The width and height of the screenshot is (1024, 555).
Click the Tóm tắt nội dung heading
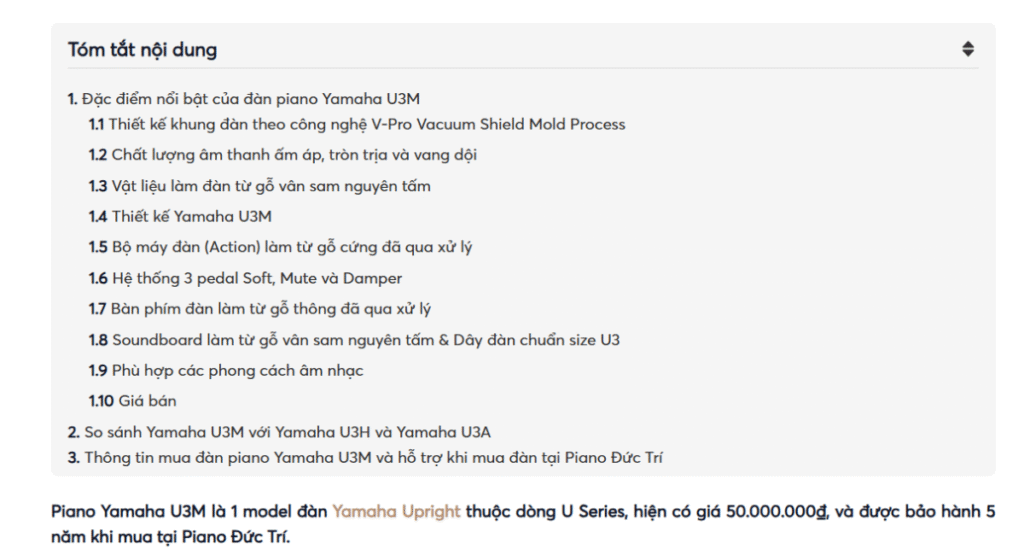coord(142,49)
